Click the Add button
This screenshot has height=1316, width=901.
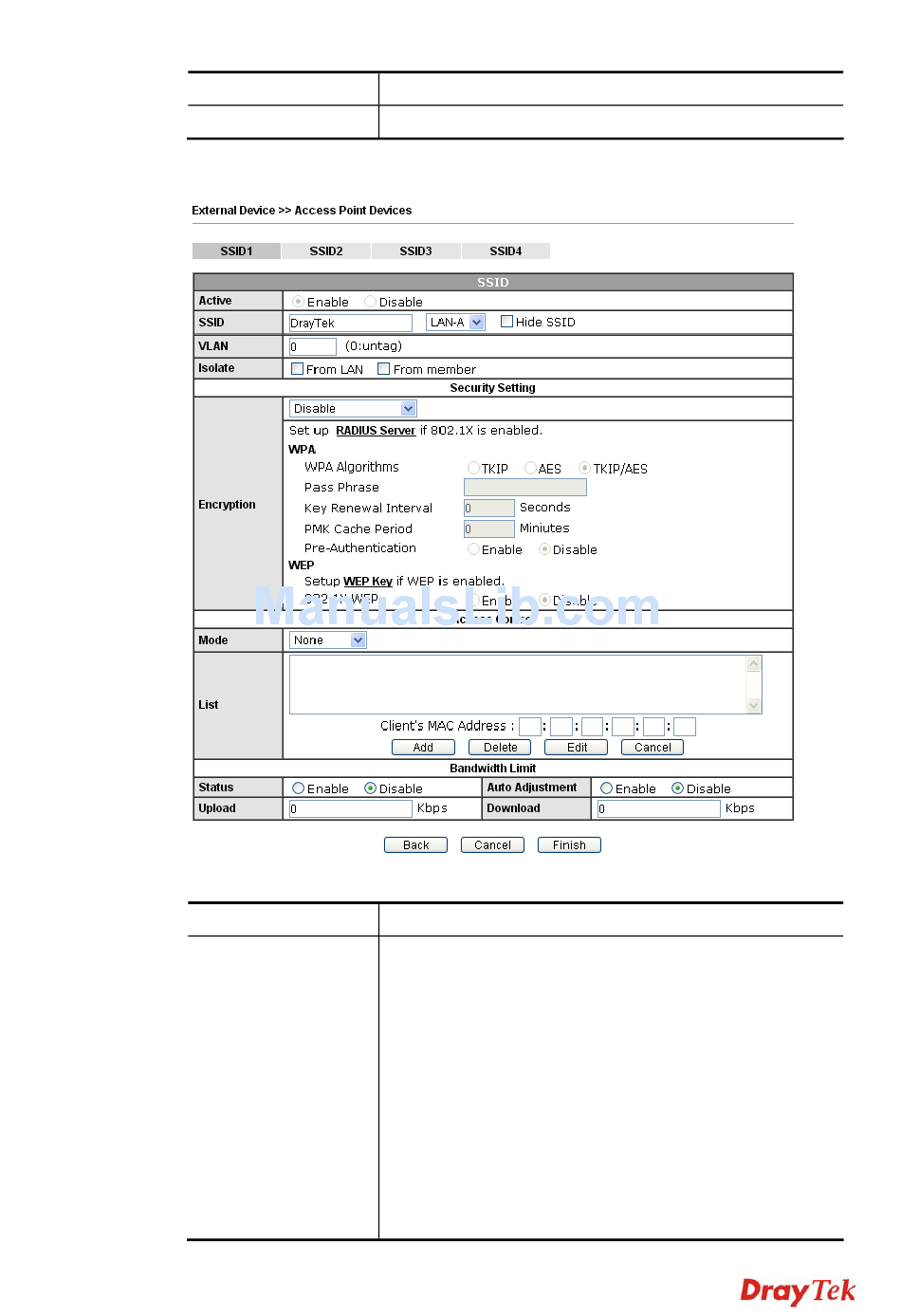[423, 748]
